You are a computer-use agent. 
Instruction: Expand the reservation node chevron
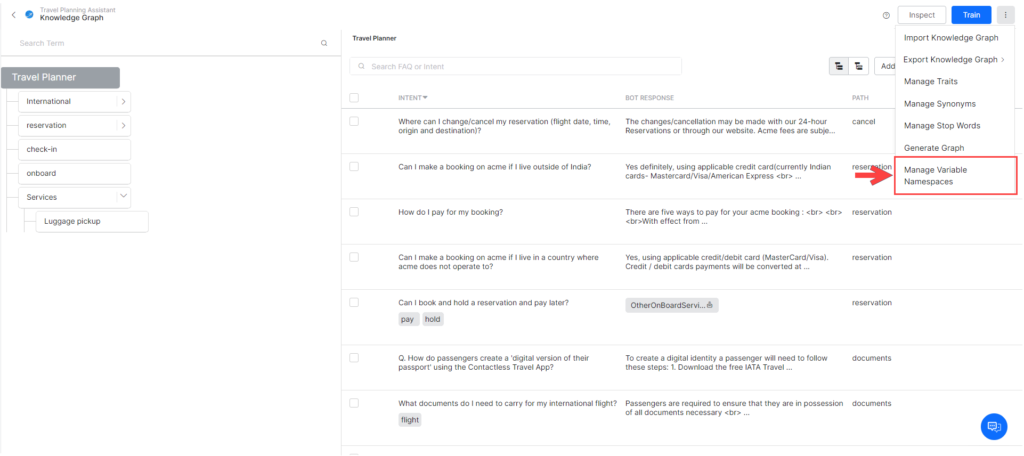tap(123, 125)
